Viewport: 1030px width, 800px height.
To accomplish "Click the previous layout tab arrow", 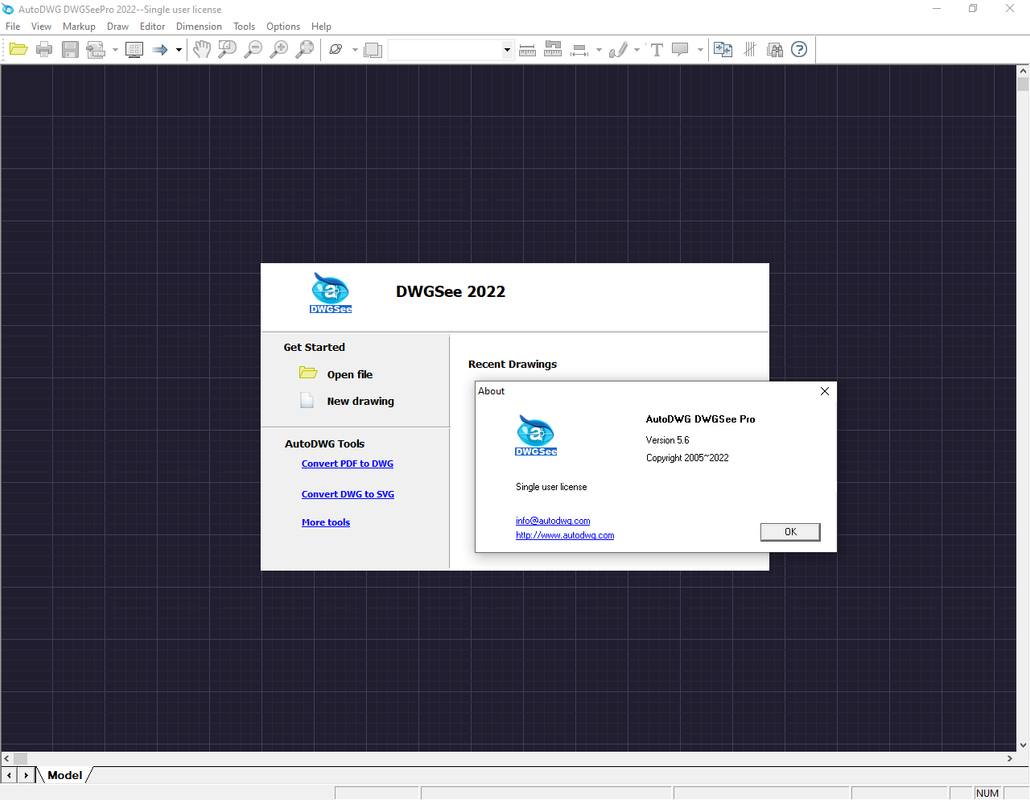I will [x=9, y=776].
